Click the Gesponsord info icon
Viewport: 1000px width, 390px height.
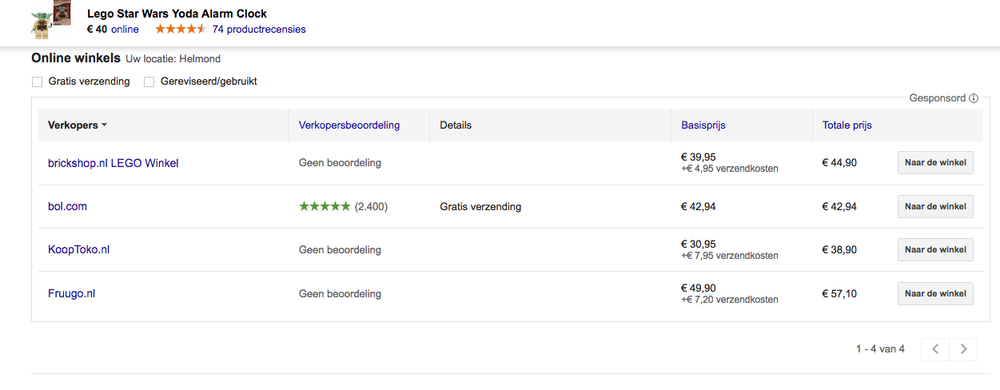(973, 98)
